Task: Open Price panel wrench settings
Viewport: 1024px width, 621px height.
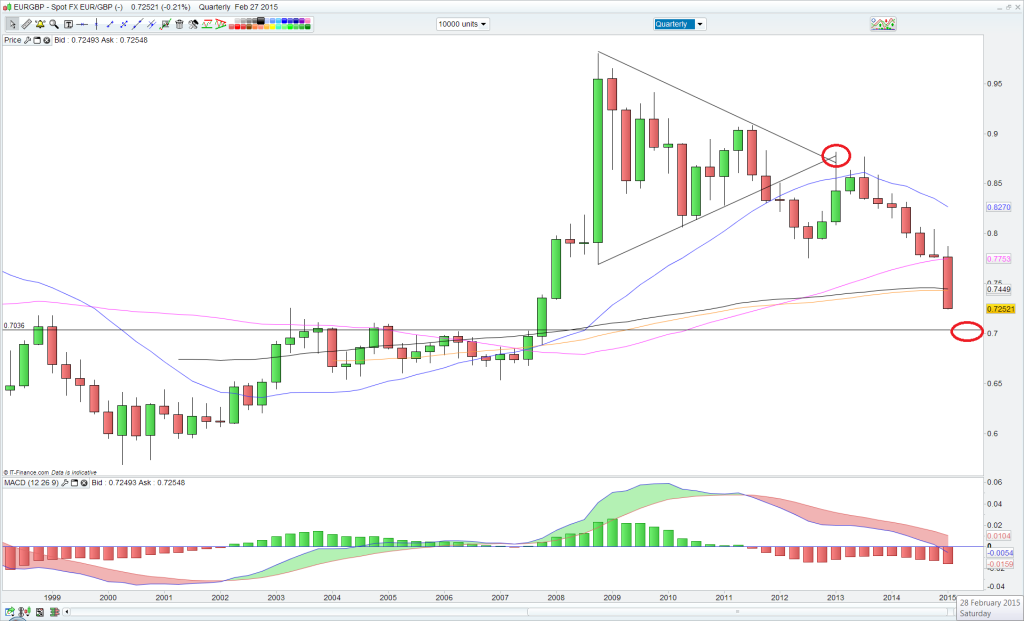Action: [27, 40]
